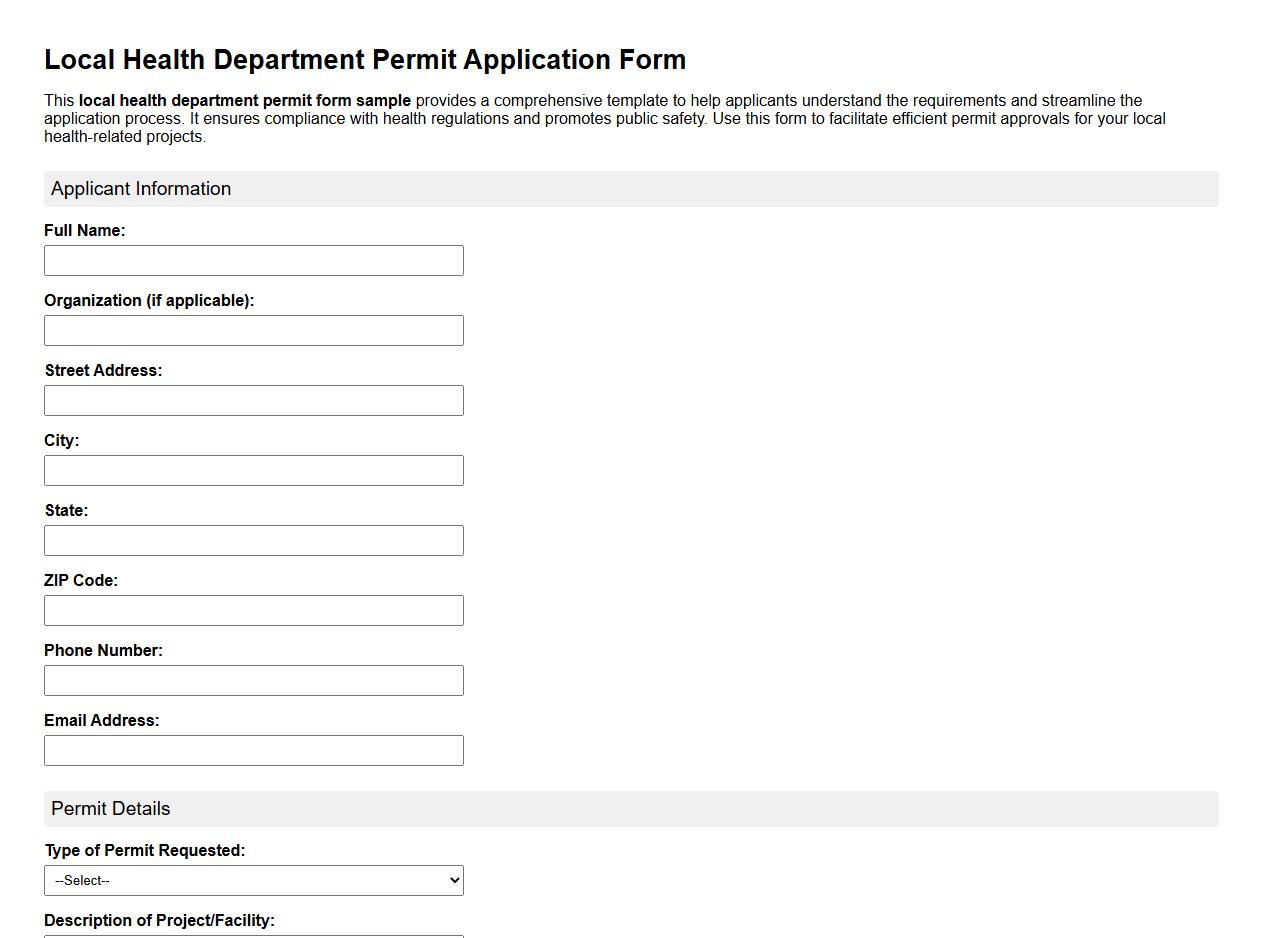Click the Full Name input field
Screen dimensions: 1263x938
(x=253, y=260)
